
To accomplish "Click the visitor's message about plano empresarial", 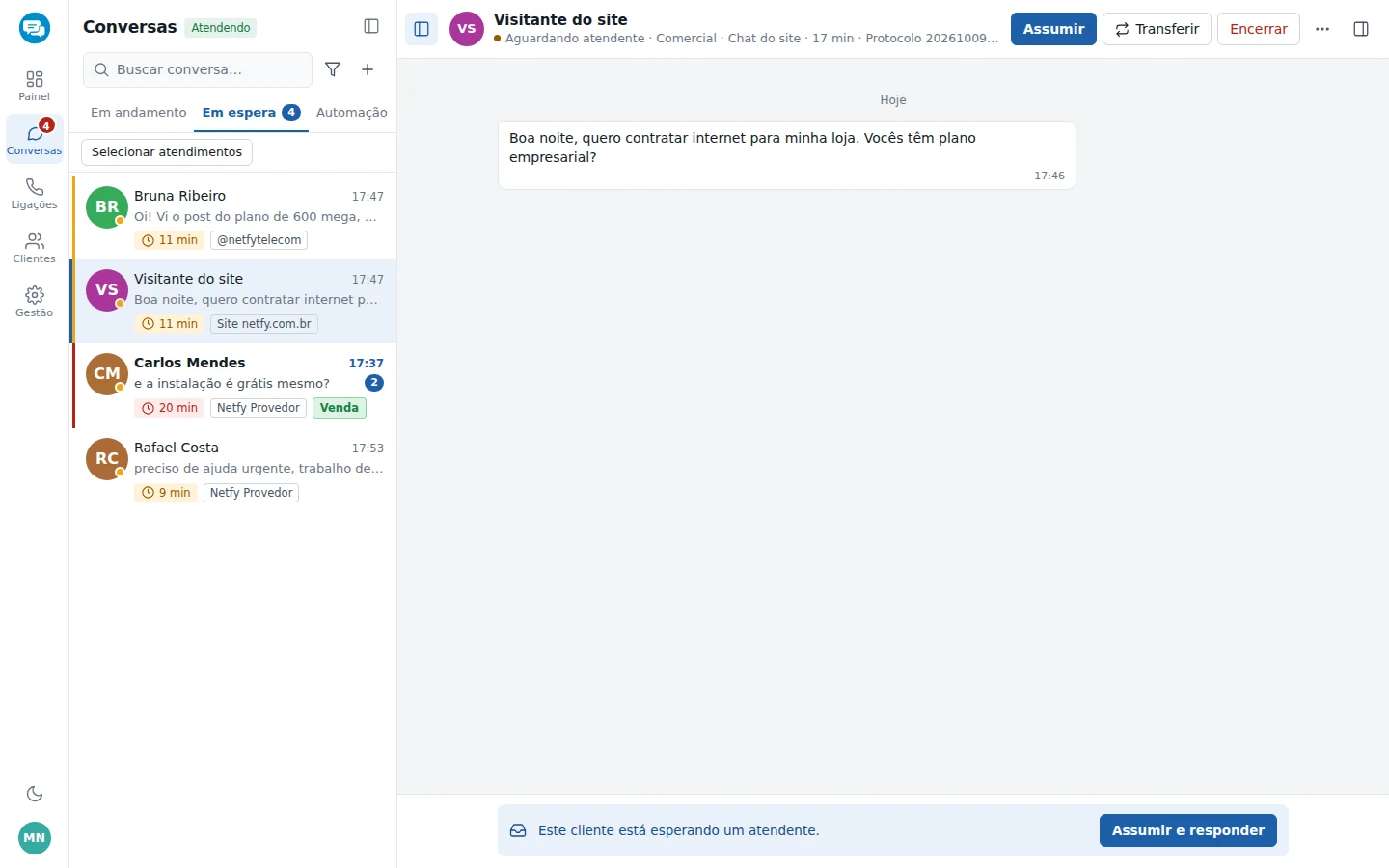I will [x=787, y=155].
